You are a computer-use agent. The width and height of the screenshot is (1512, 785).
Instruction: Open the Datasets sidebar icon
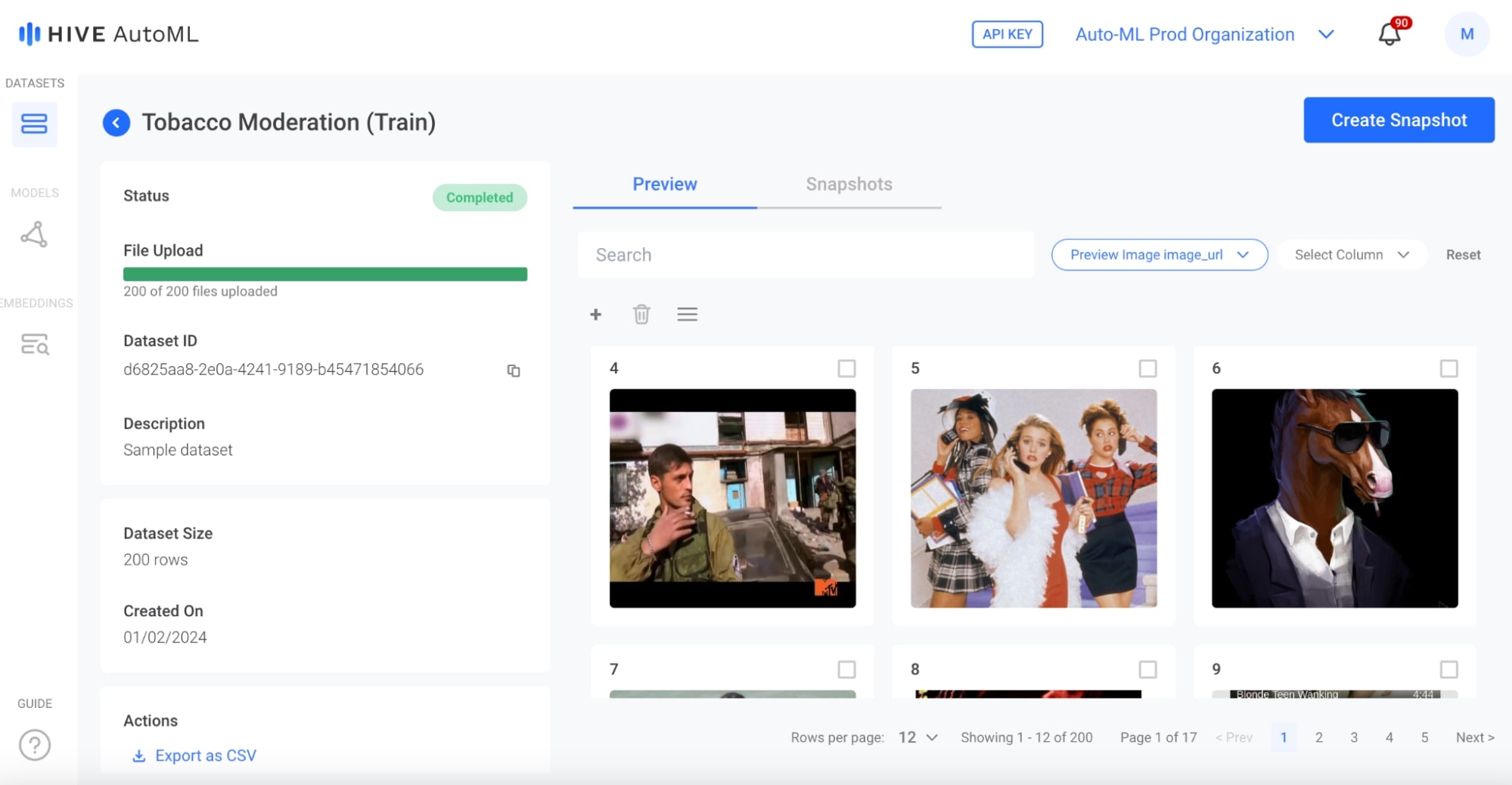click(x=34, y=124)
